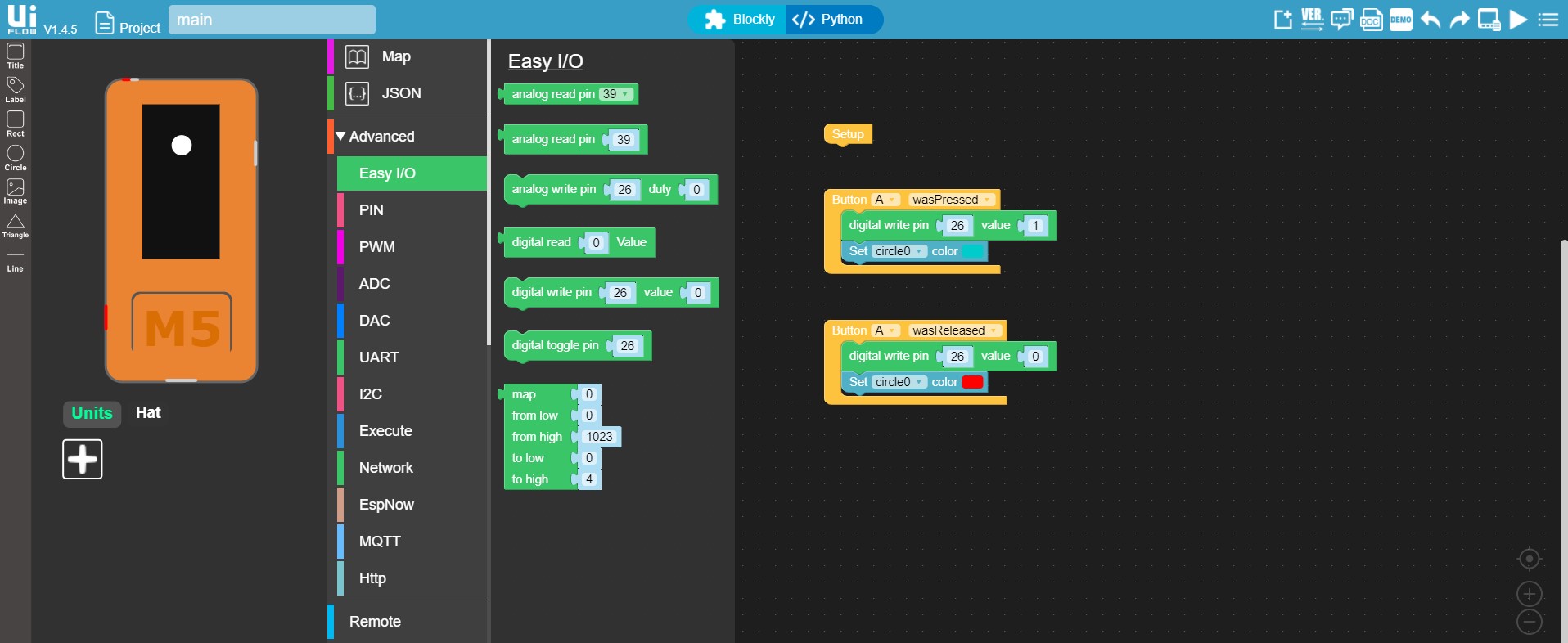
Task: Open the Execute category
Action: point(412,431)
